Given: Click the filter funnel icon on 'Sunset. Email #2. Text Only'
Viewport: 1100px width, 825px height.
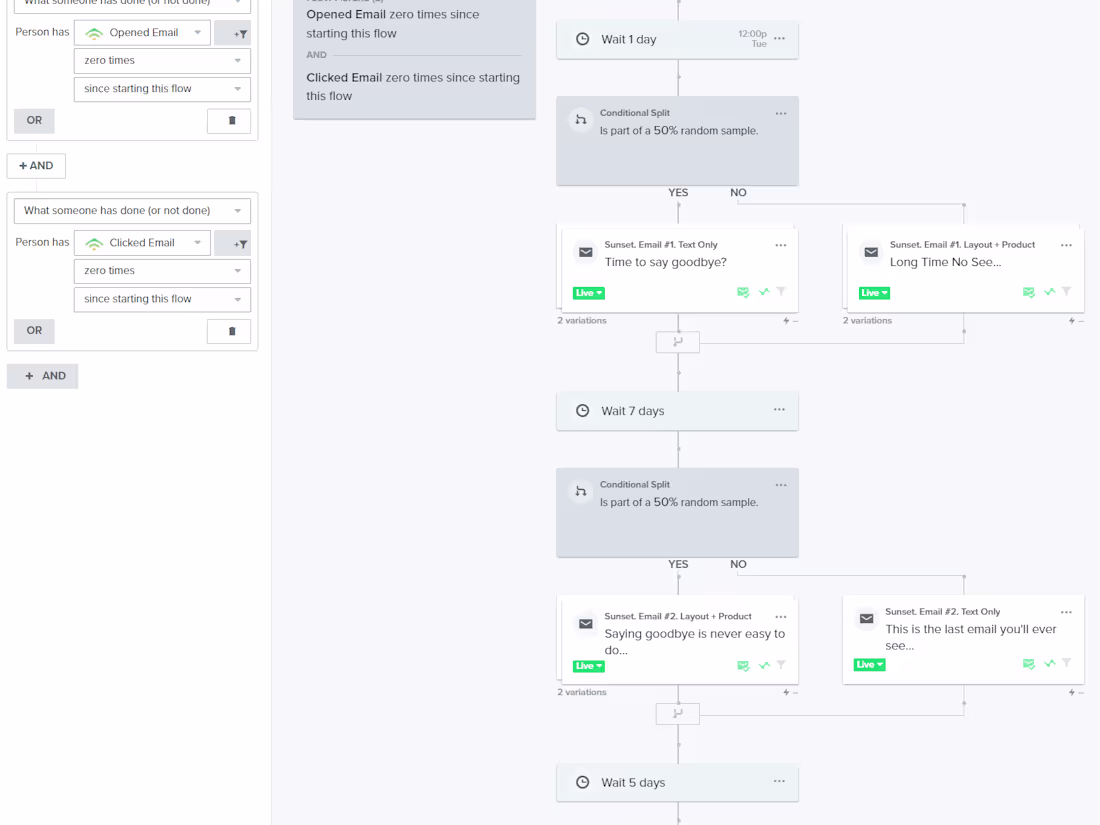Looking at the screenshot, I should pyautogui.click(x=1066, y=664).
